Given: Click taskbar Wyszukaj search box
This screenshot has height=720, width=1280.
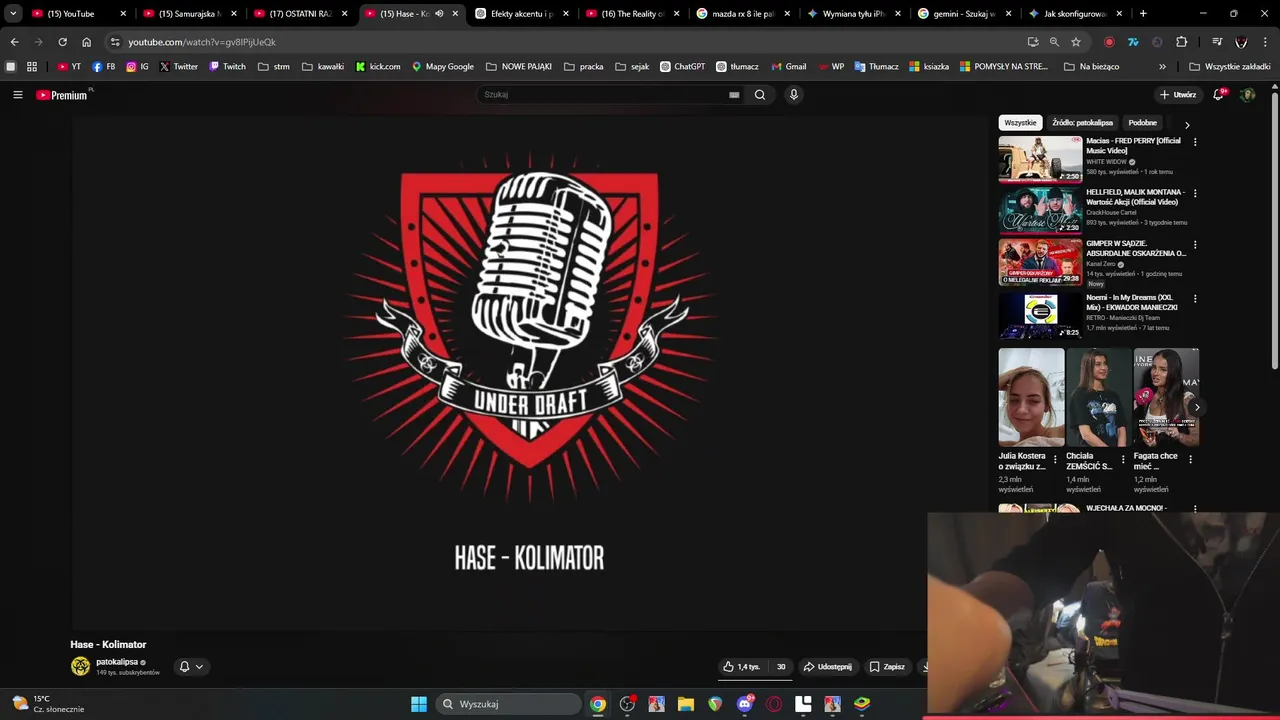Looking at the screenshot, I should click(507, 704).
